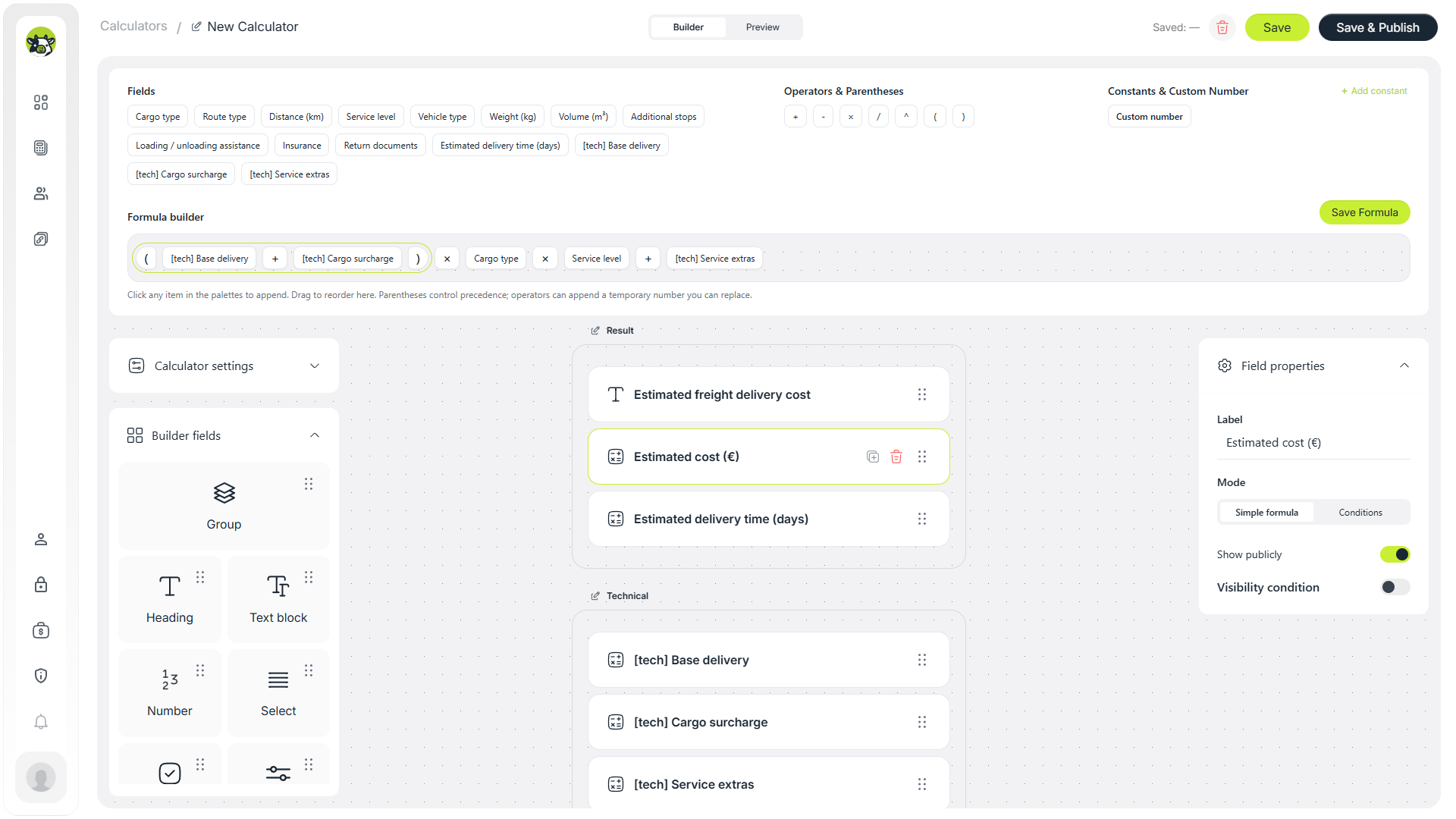Viewport: 1456px width, 819px height.
Task: Click the user avatar at sidebar bottom
Action: [41, 777]
